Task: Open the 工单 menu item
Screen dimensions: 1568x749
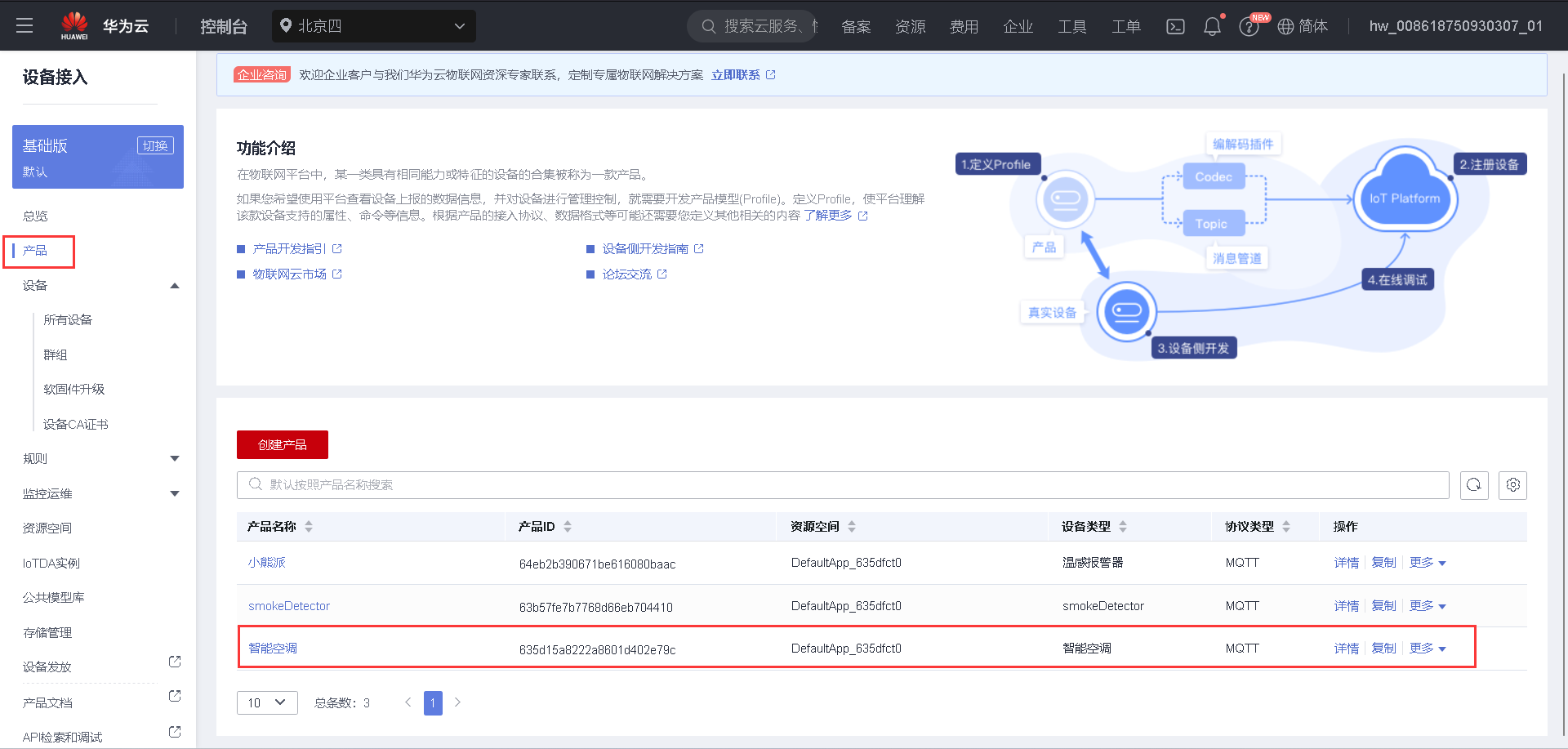Action: tap(1125, 26)
